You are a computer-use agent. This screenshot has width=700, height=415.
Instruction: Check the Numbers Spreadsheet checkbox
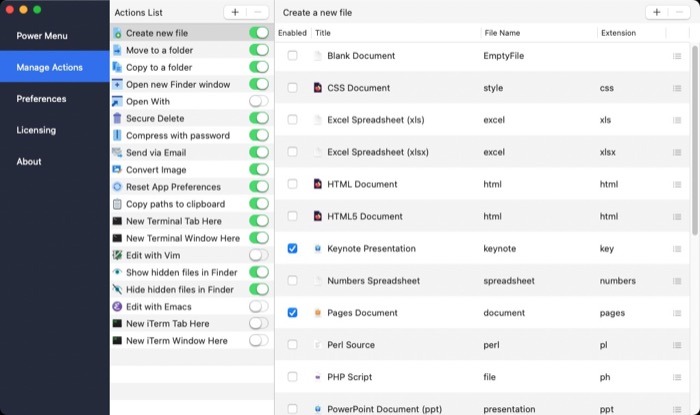292,280
